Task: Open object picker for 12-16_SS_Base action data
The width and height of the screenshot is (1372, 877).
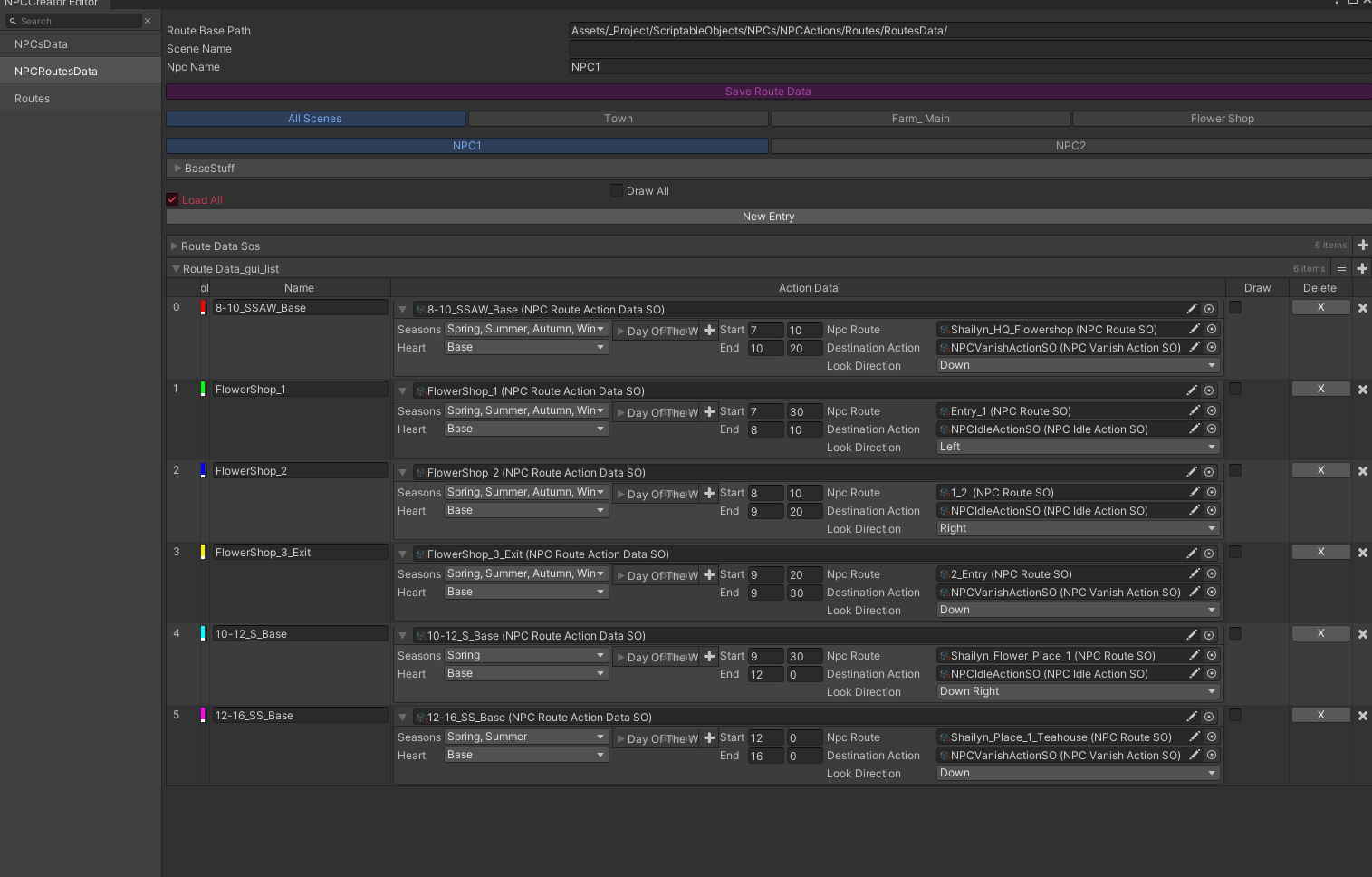Action: pos(1209,717)
